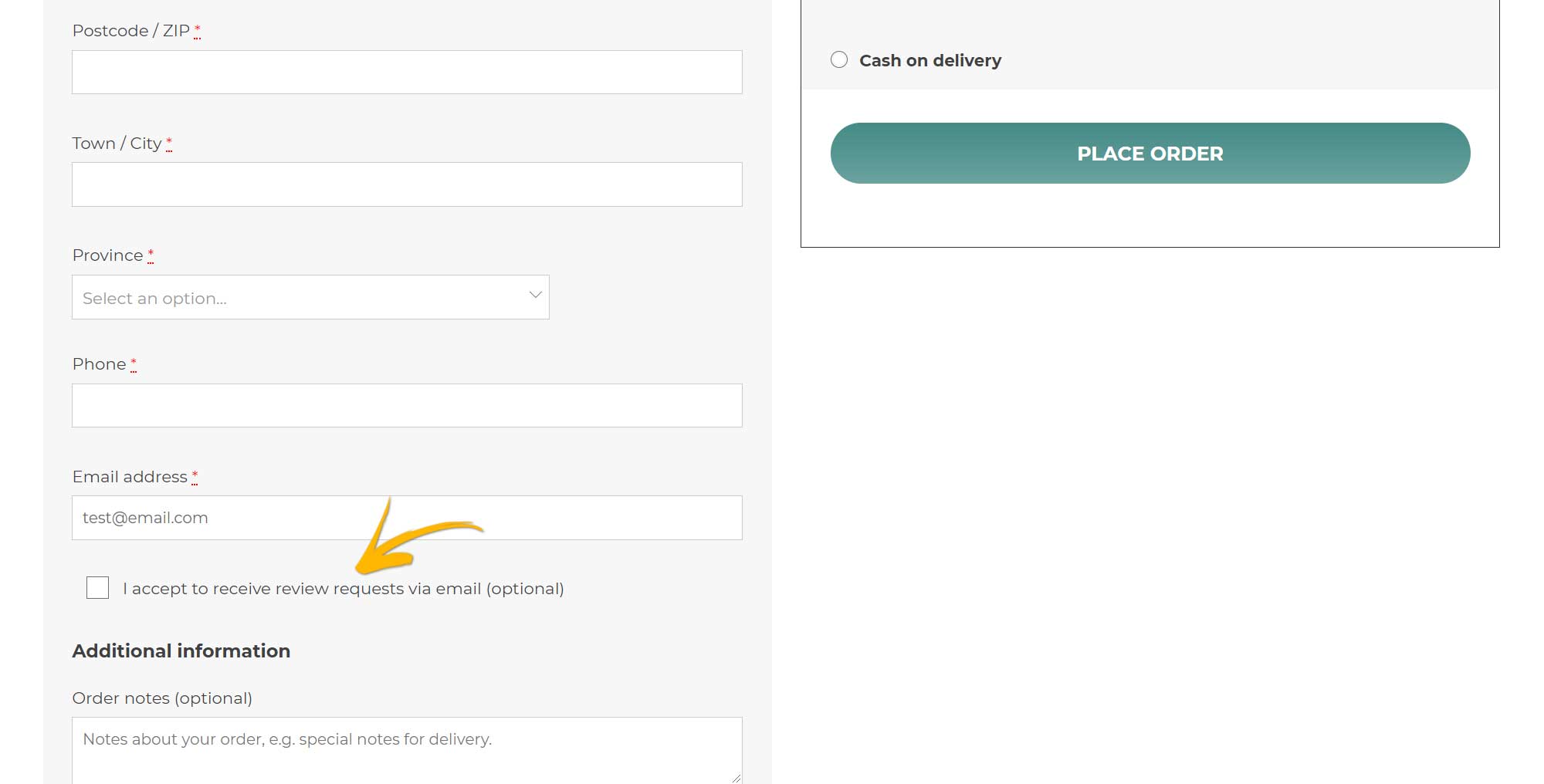Click into the Phone field
Viewport: 1544px width, 784px height.
[x=407, y=406]
